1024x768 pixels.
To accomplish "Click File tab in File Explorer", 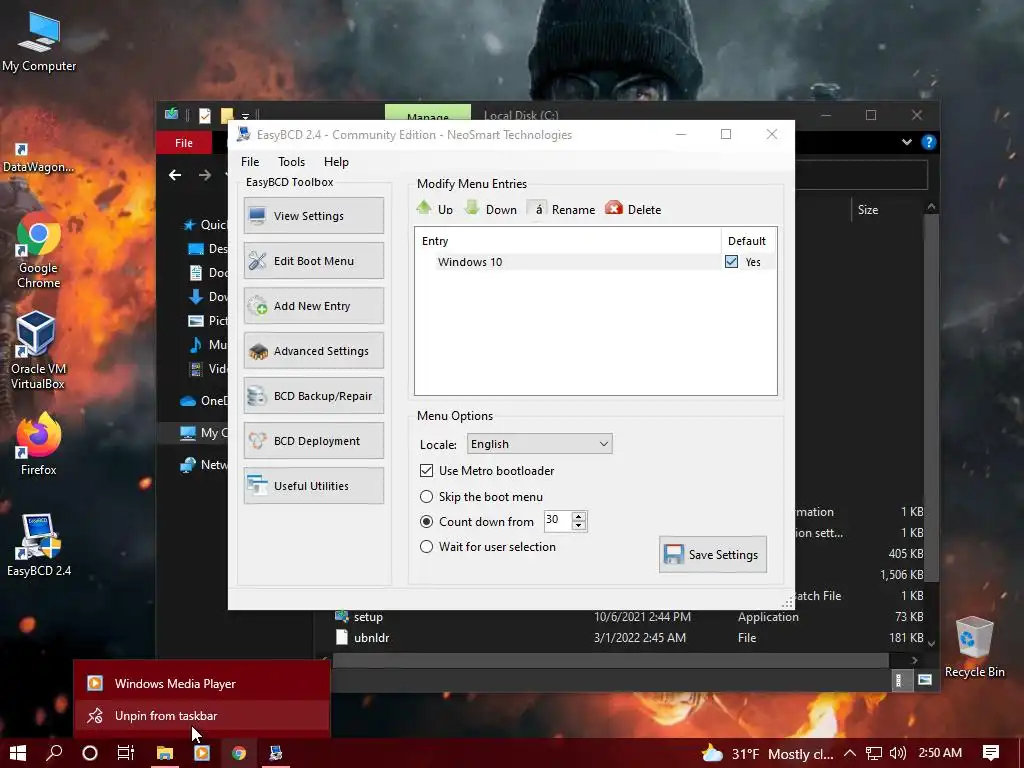I will click(x=184, y=142).
